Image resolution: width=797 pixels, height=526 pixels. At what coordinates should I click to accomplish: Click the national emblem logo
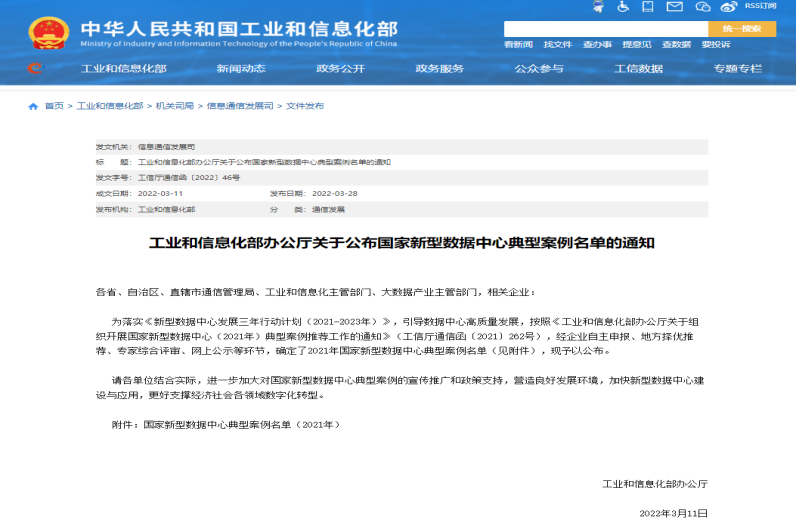(x=48, y=34)
